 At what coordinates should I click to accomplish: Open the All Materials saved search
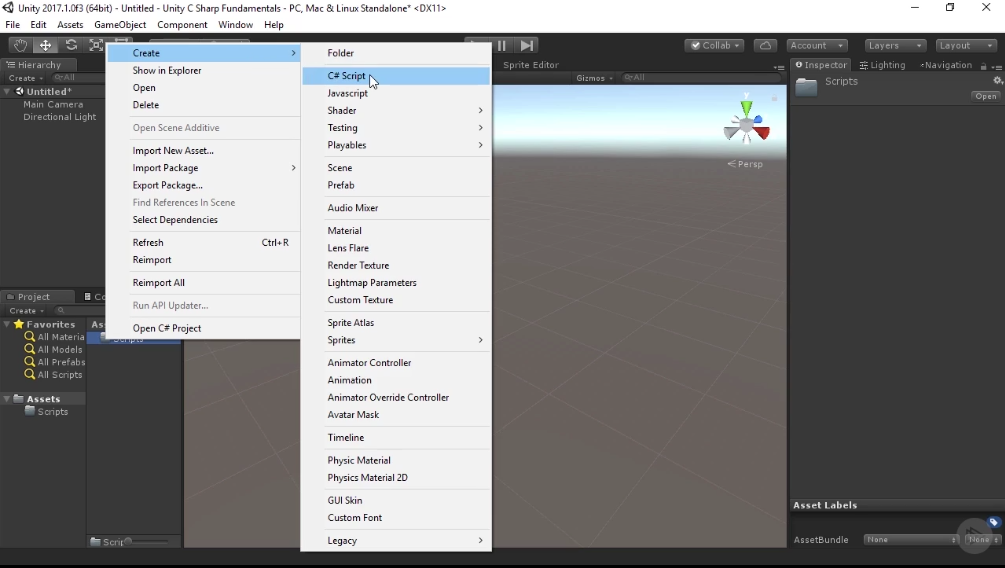click(x=54, y=337)
